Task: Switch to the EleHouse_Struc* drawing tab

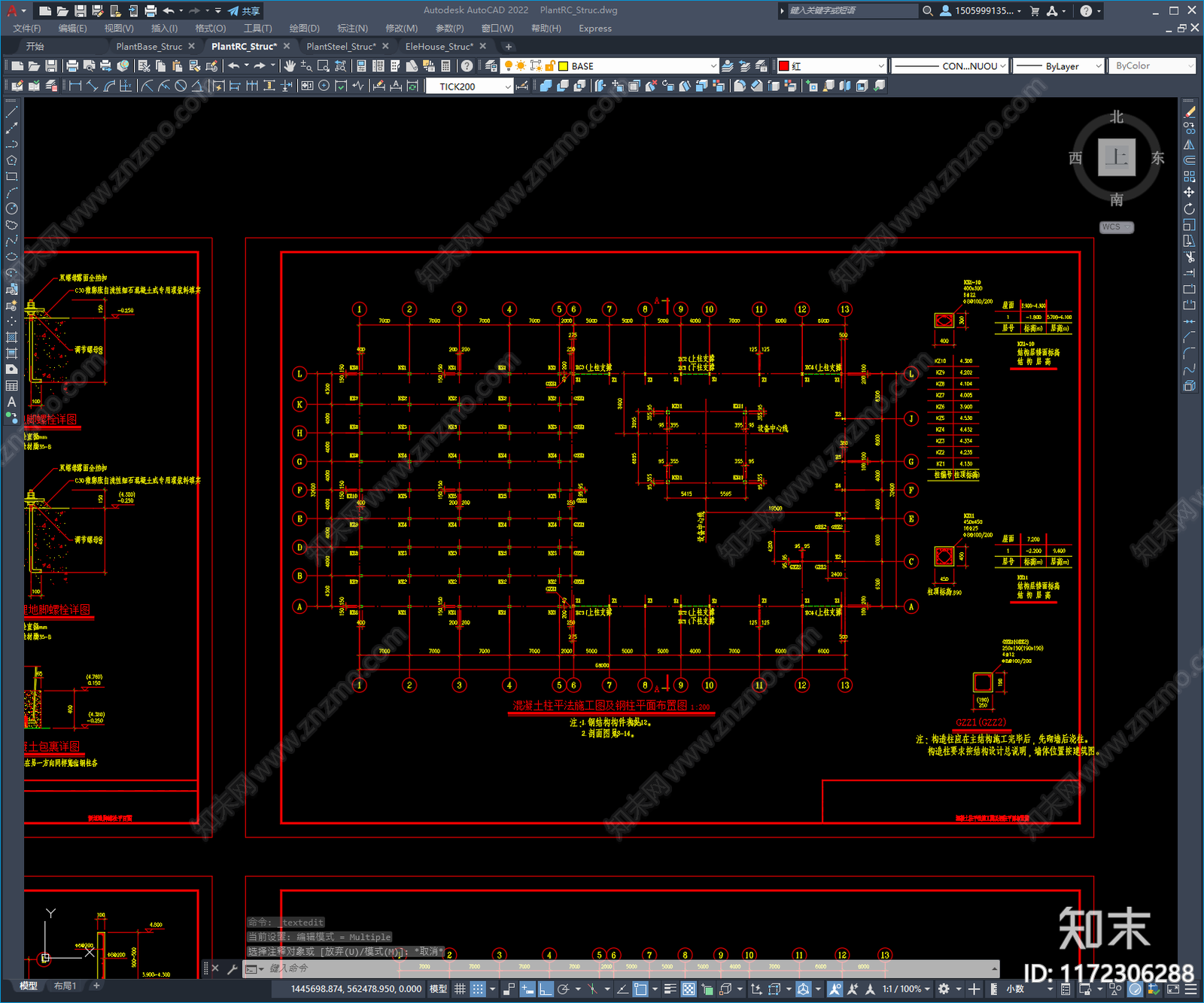Action: click(x=439, y=47)
